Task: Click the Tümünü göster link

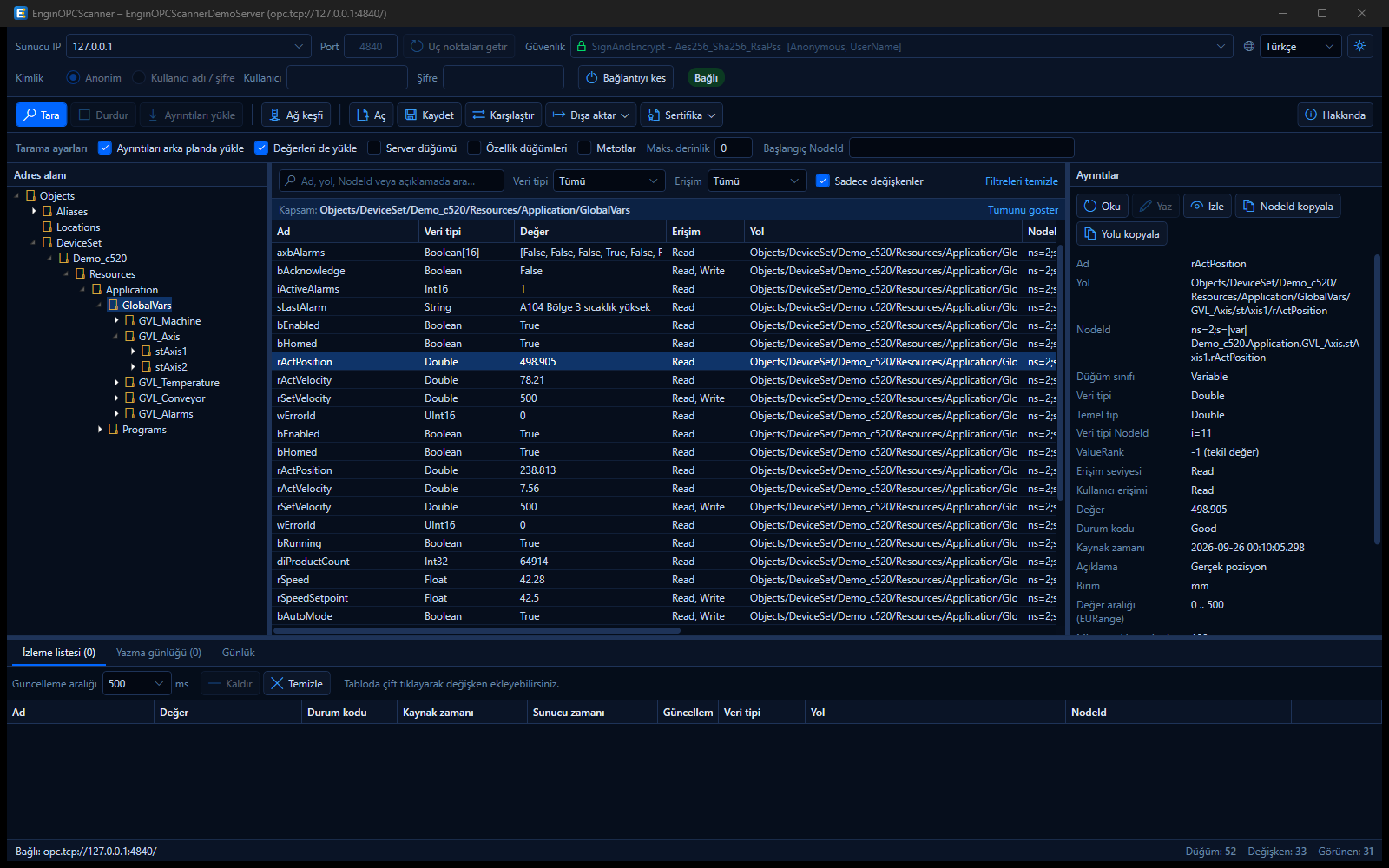Action: coord(1023,210)
